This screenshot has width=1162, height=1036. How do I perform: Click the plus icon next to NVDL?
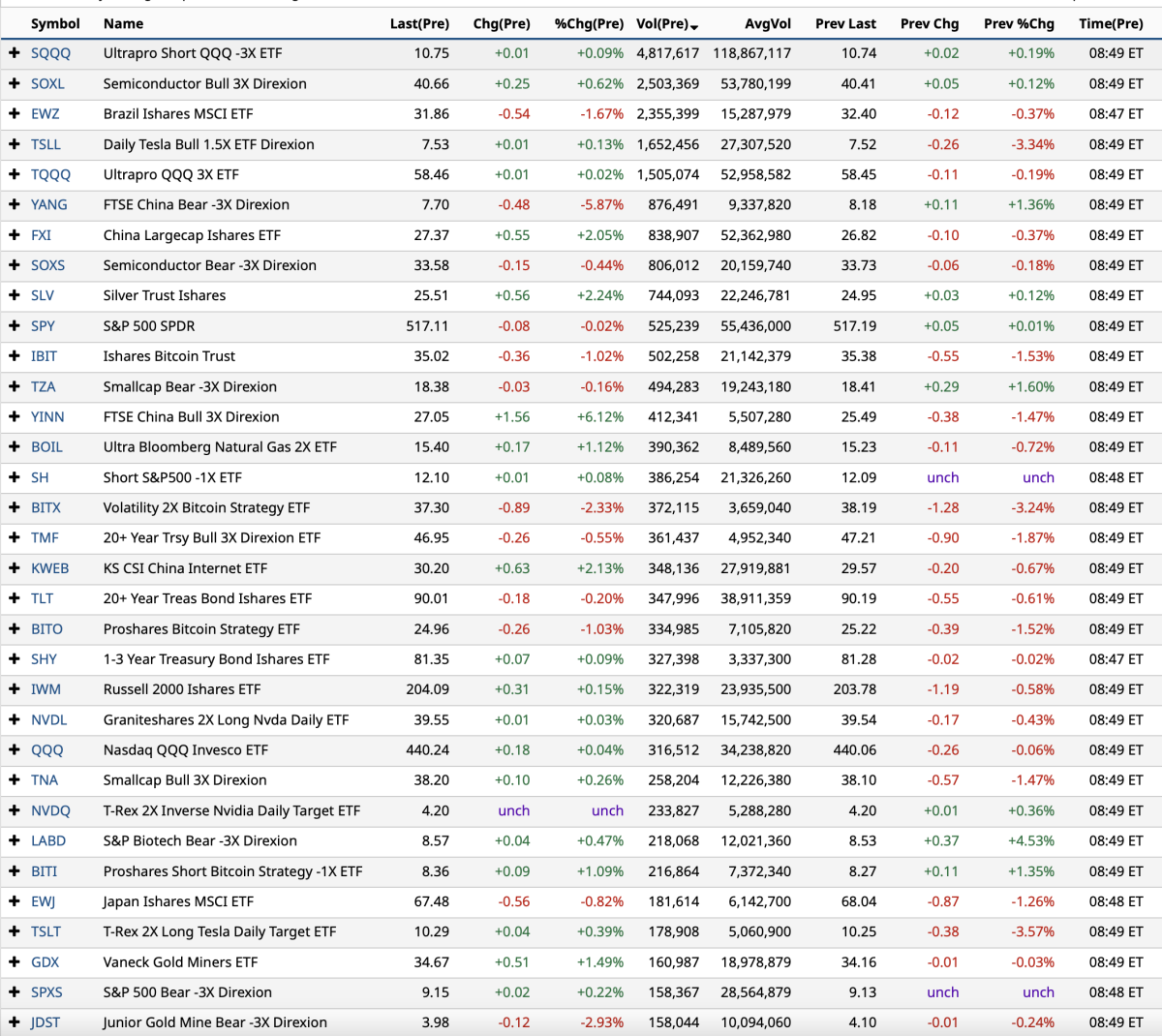pos(14,719)
